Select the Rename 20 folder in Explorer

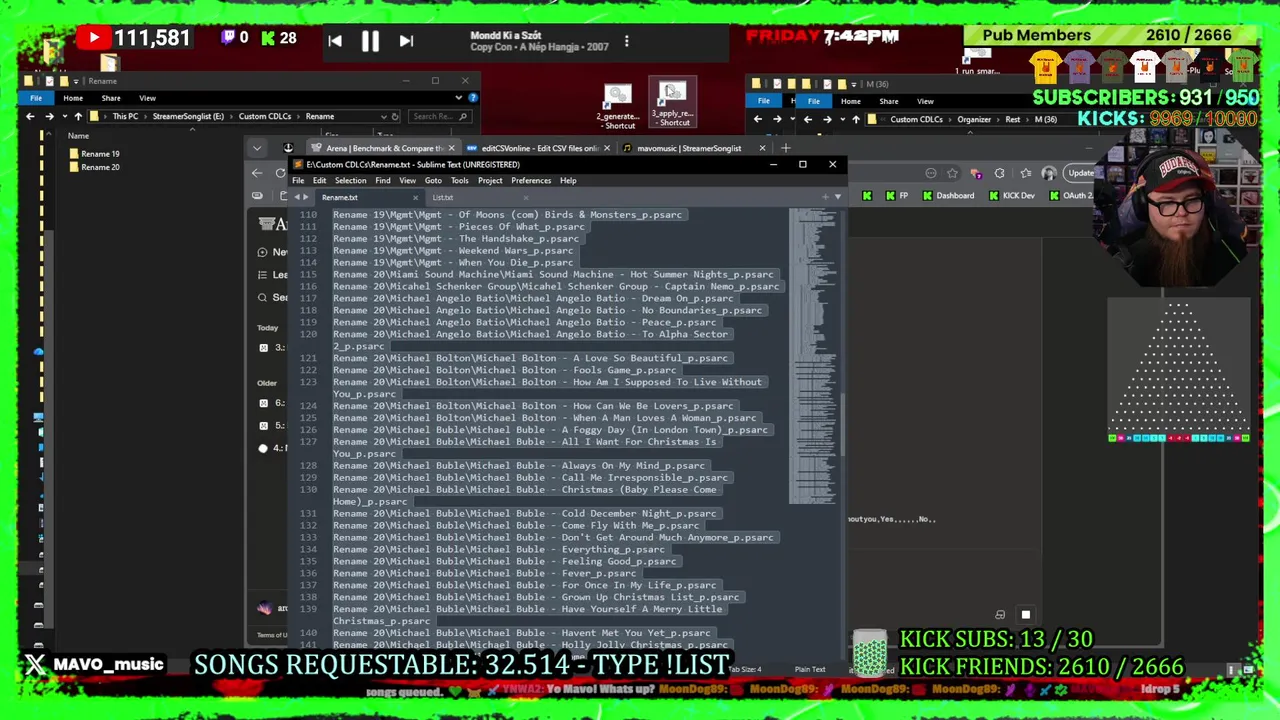pyautogui.click(x=93, y=167)
